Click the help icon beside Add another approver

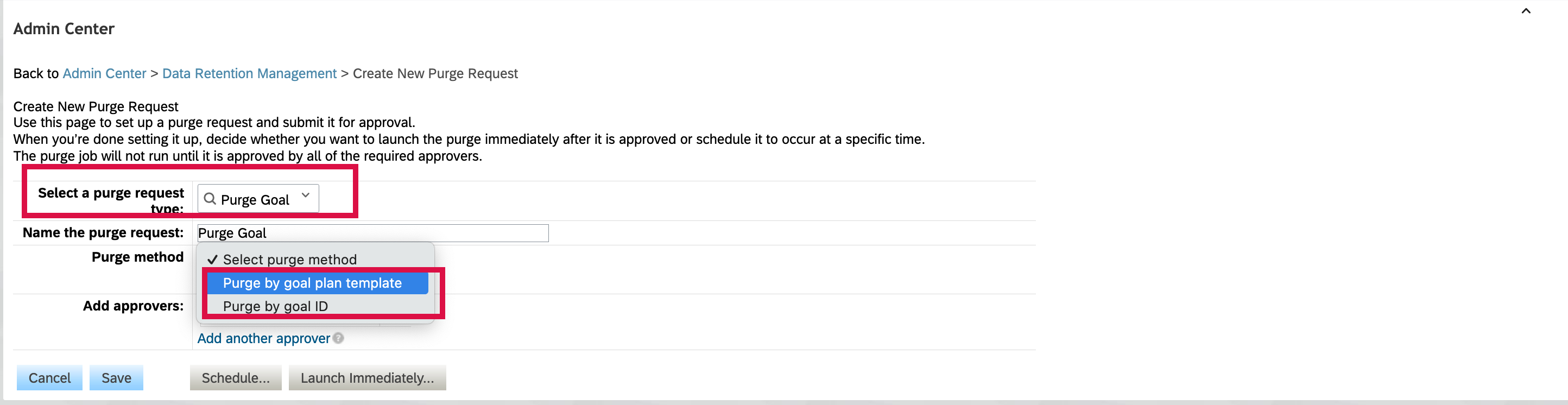pos(338,338)
